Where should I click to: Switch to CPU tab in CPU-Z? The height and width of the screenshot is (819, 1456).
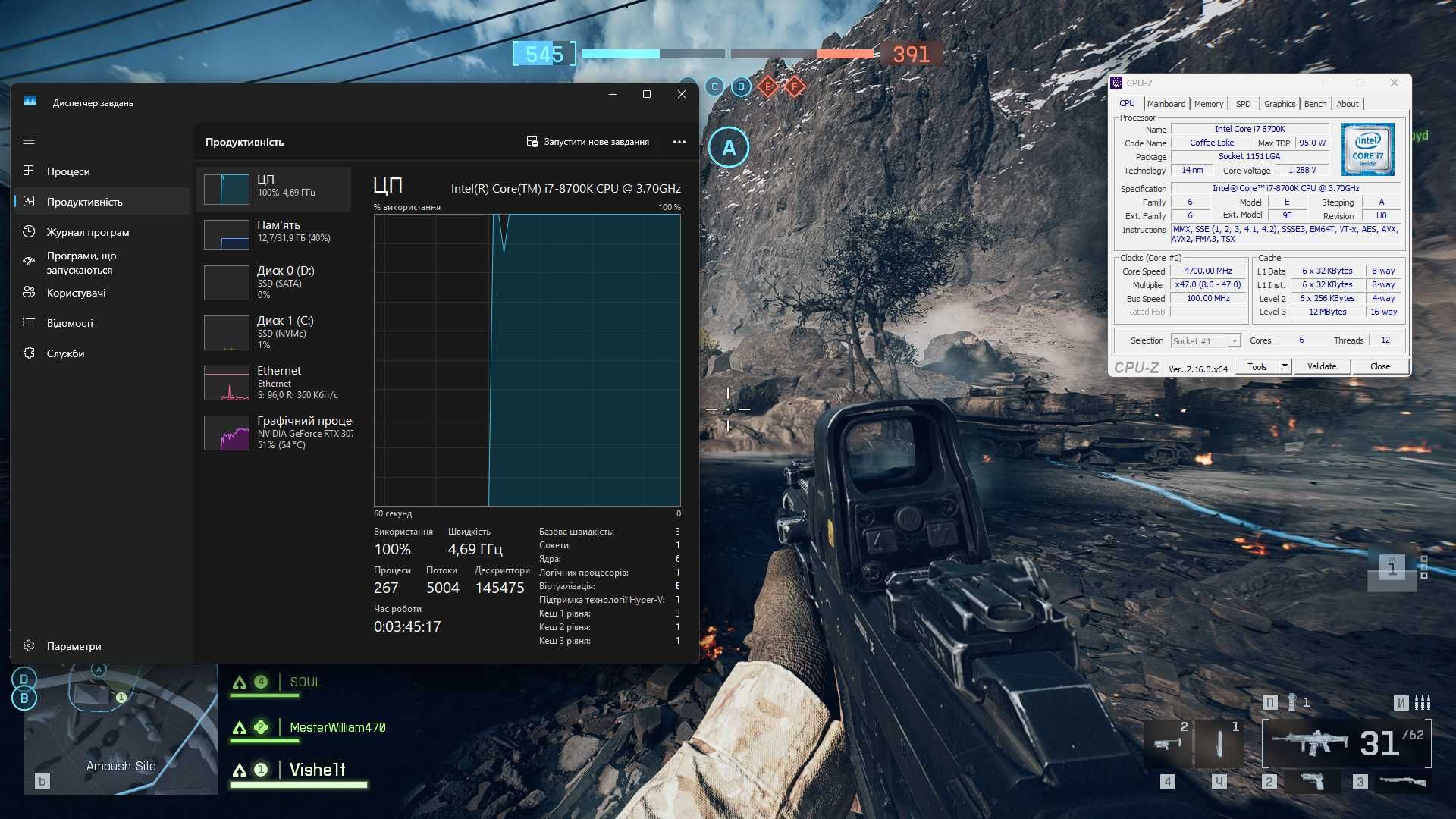[x=1127, y=104]
